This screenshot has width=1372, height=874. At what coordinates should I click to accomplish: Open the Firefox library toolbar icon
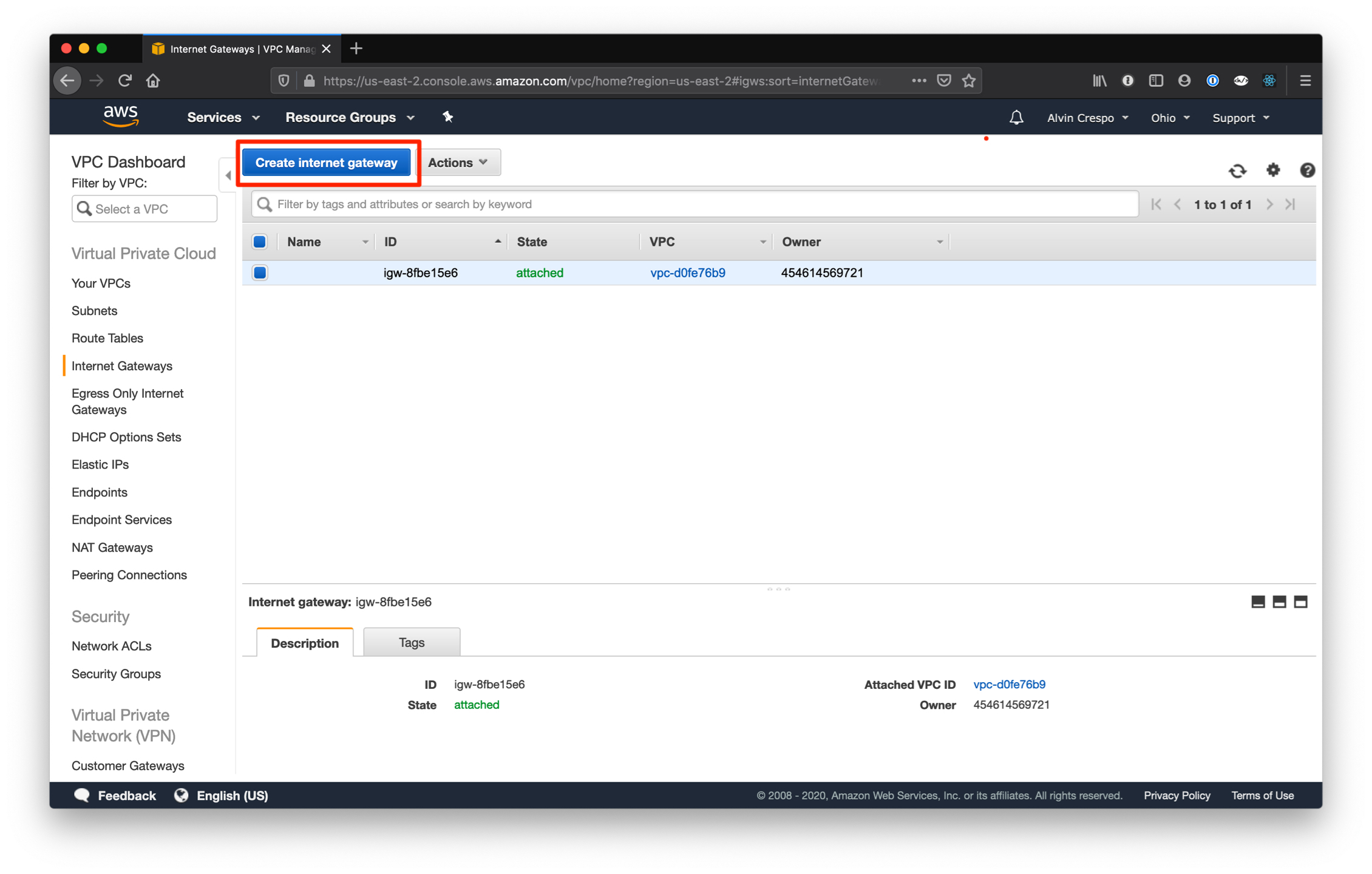(x=1099, y=80)
